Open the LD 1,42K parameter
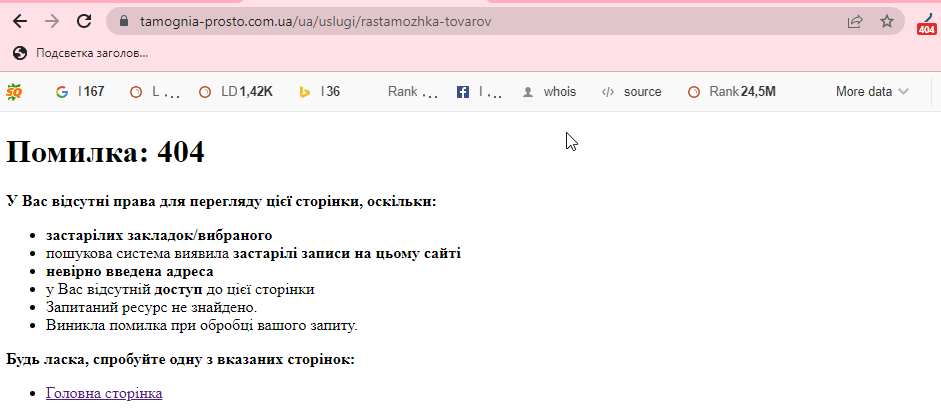The image size is (941, 419). coord(236,92)
